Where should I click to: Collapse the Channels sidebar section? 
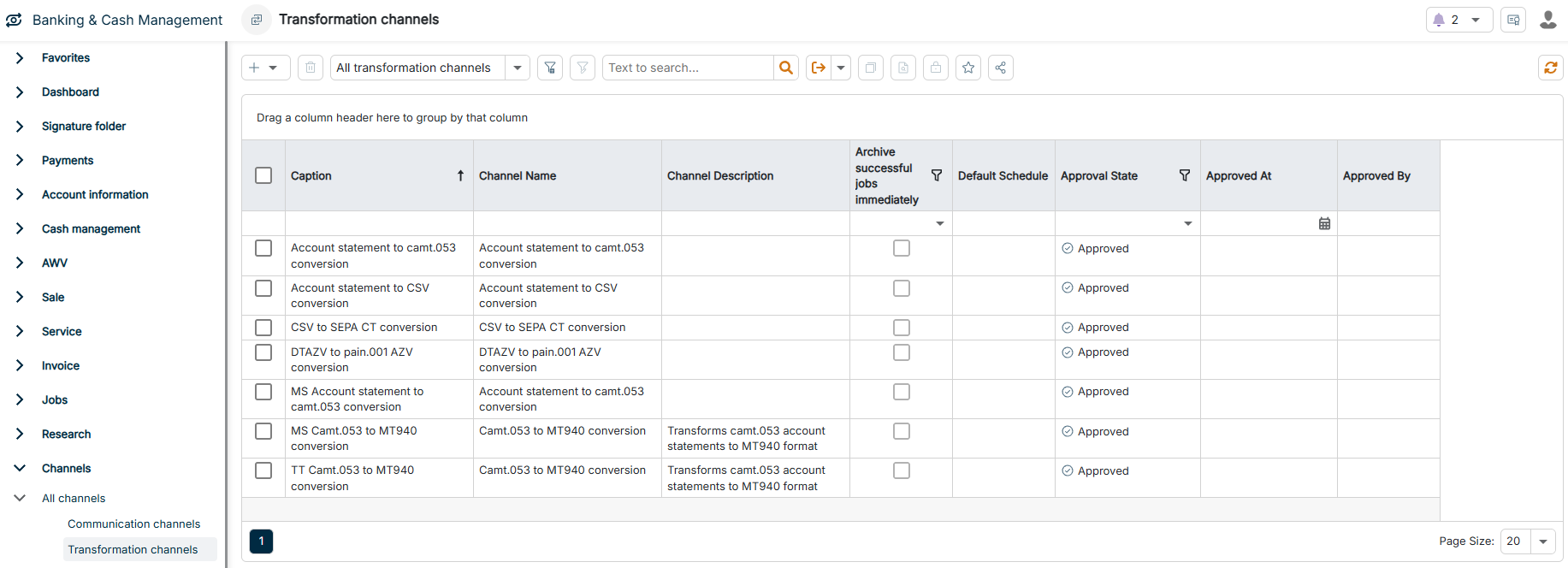click(x=20, y=469)
